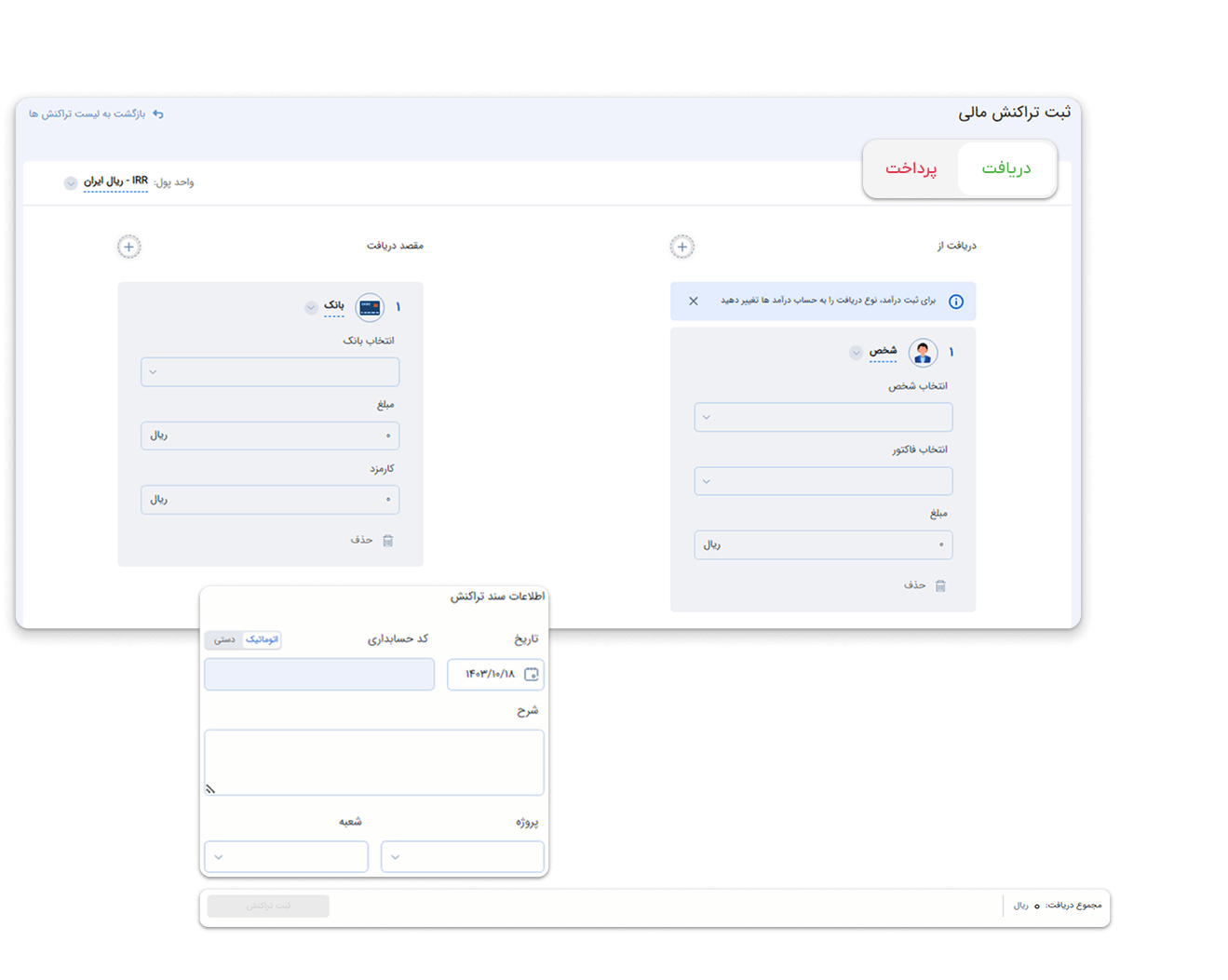Select the دریافت tab
The width and height of the screenshot is (1228, 980).
click(1005, 168)
